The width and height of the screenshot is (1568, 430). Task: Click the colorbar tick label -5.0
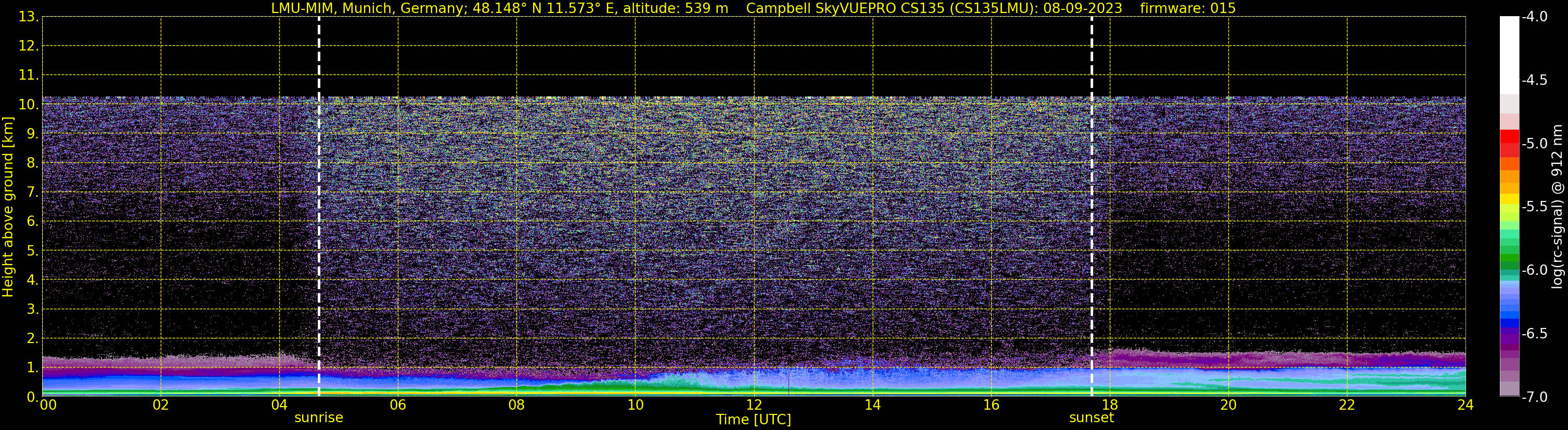click(1534, 143)
